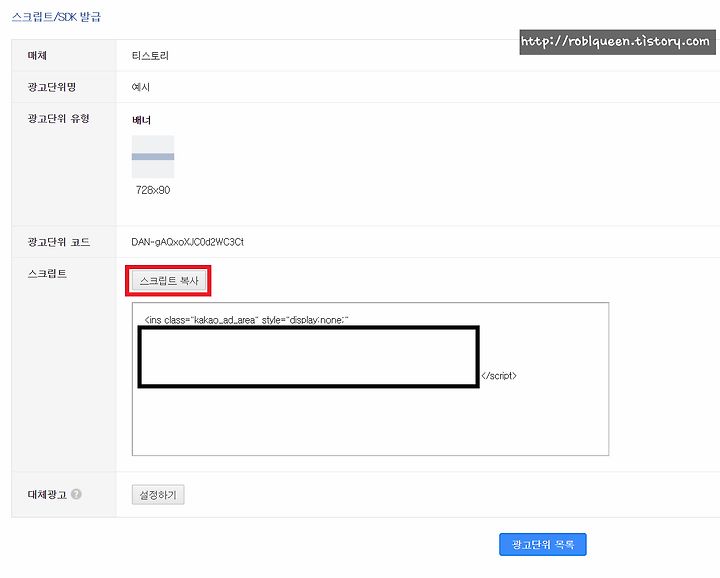
Task: Open the 광고단위 목록 button
Action: point(543,544)
